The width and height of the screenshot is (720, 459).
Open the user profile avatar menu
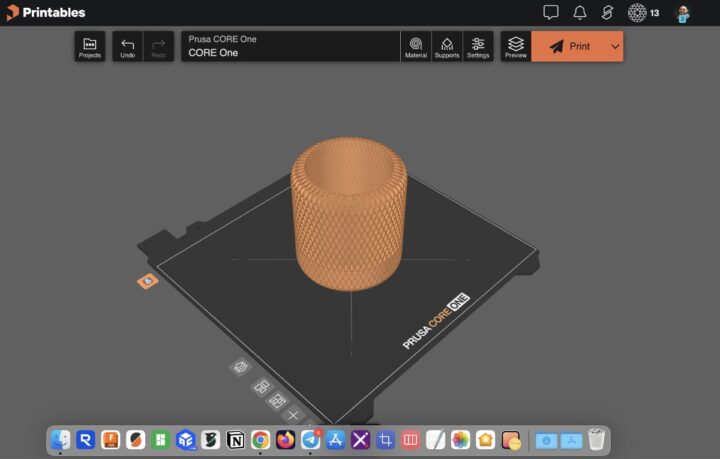point(683,13)
